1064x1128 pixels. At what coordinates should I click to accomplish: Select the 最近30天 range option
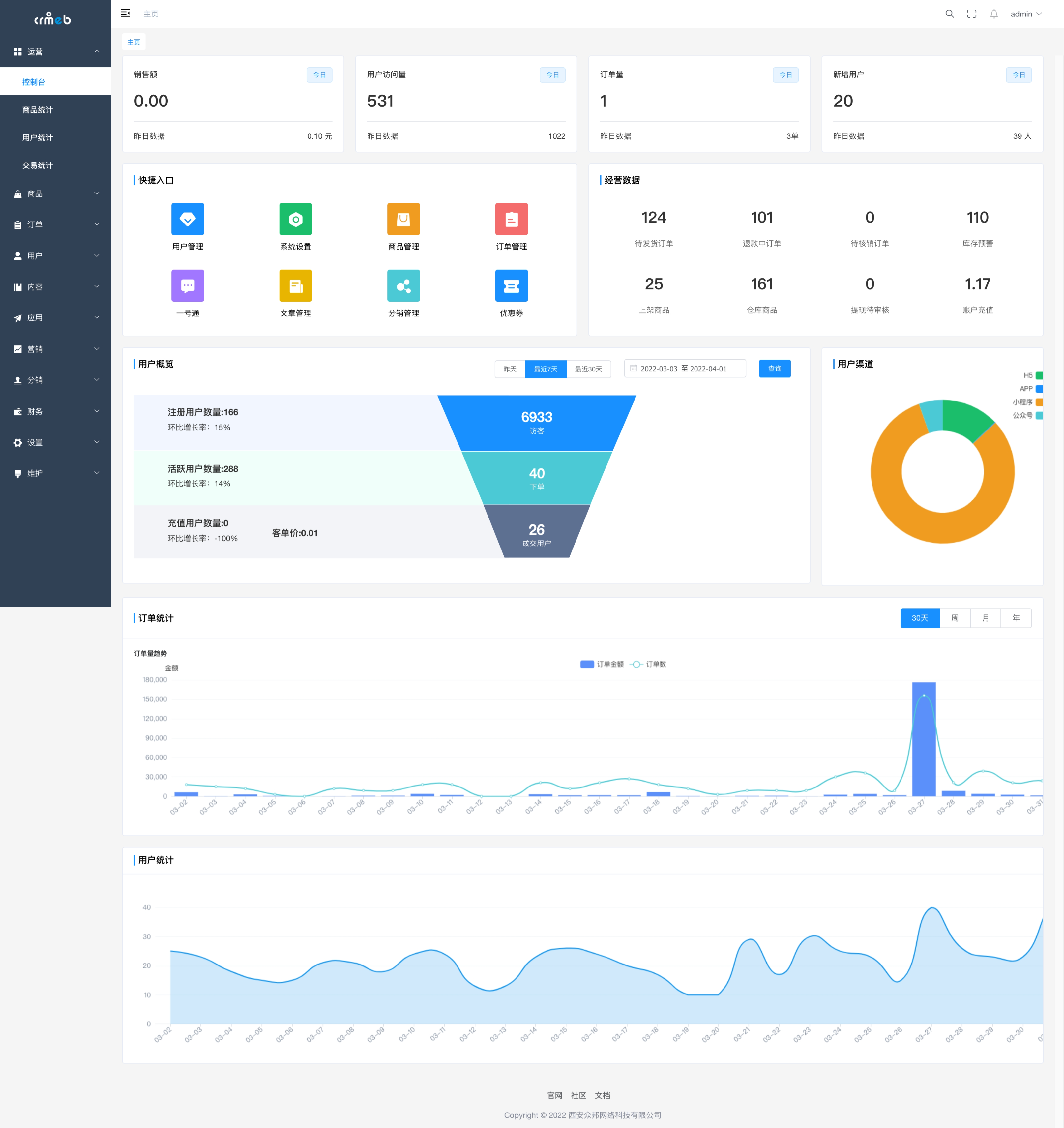click(x=588, y=369)
